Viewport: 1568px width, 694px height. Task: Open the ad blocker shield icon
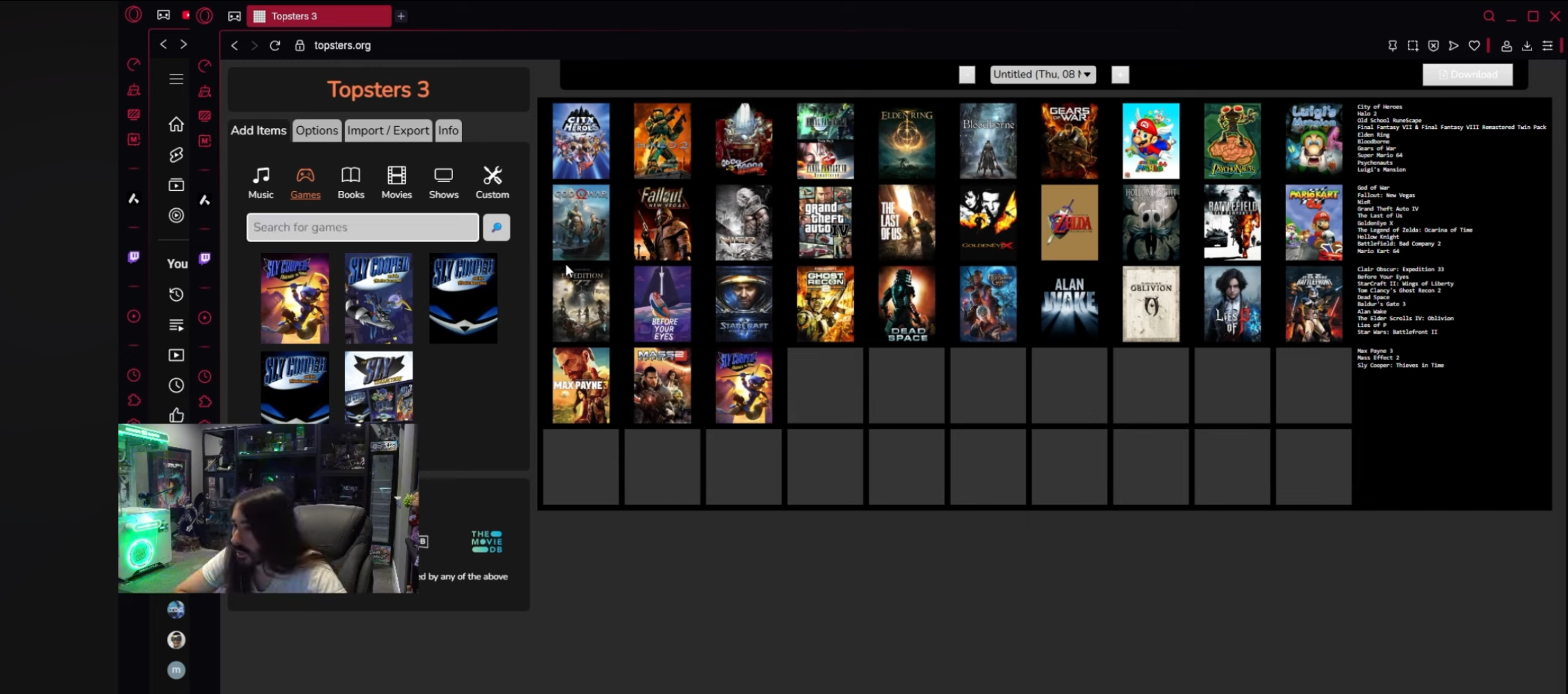pos(1434,46)
